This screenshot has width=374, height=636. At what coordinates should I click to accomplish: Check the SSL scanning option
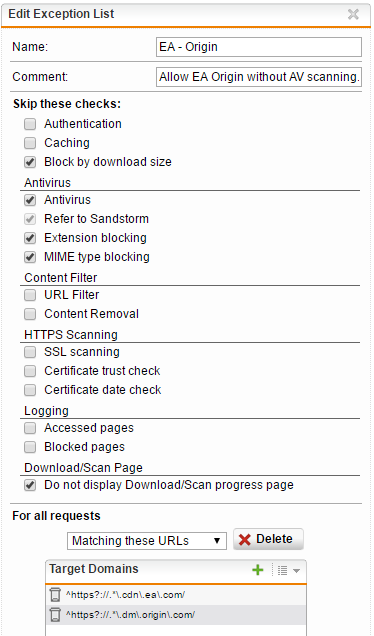30,352
